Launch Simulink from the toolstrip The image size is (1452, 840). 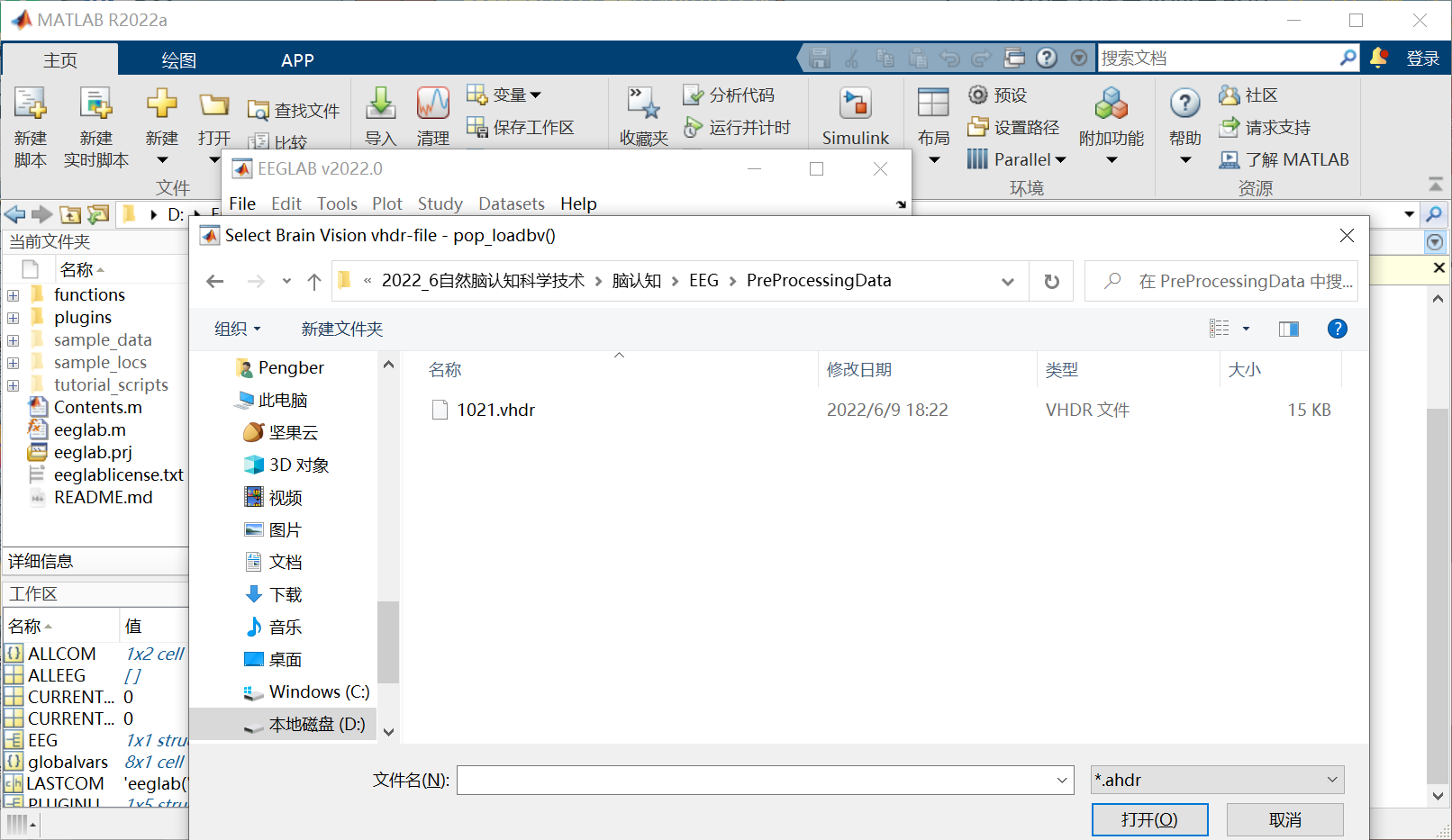(855, 104)
